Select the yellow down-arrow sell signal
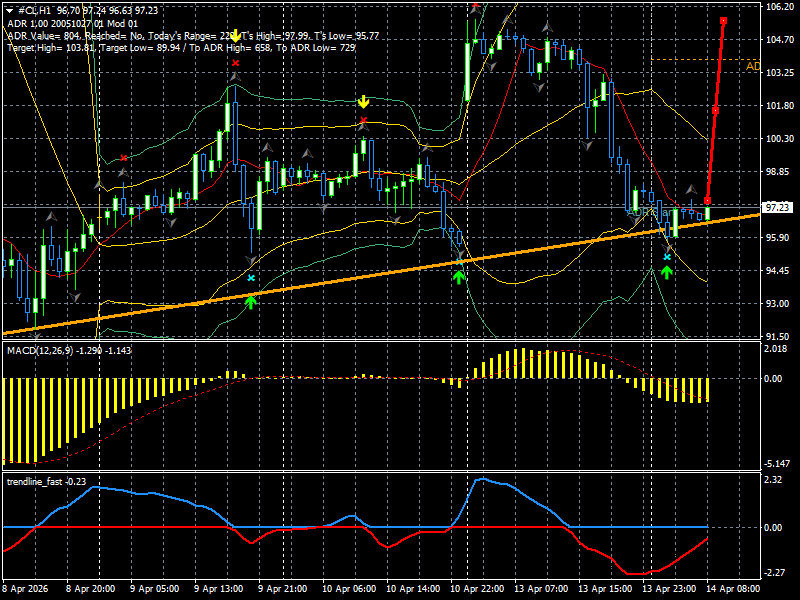The image size is (800, 600). pyautogui.click(x=363, y=101)
